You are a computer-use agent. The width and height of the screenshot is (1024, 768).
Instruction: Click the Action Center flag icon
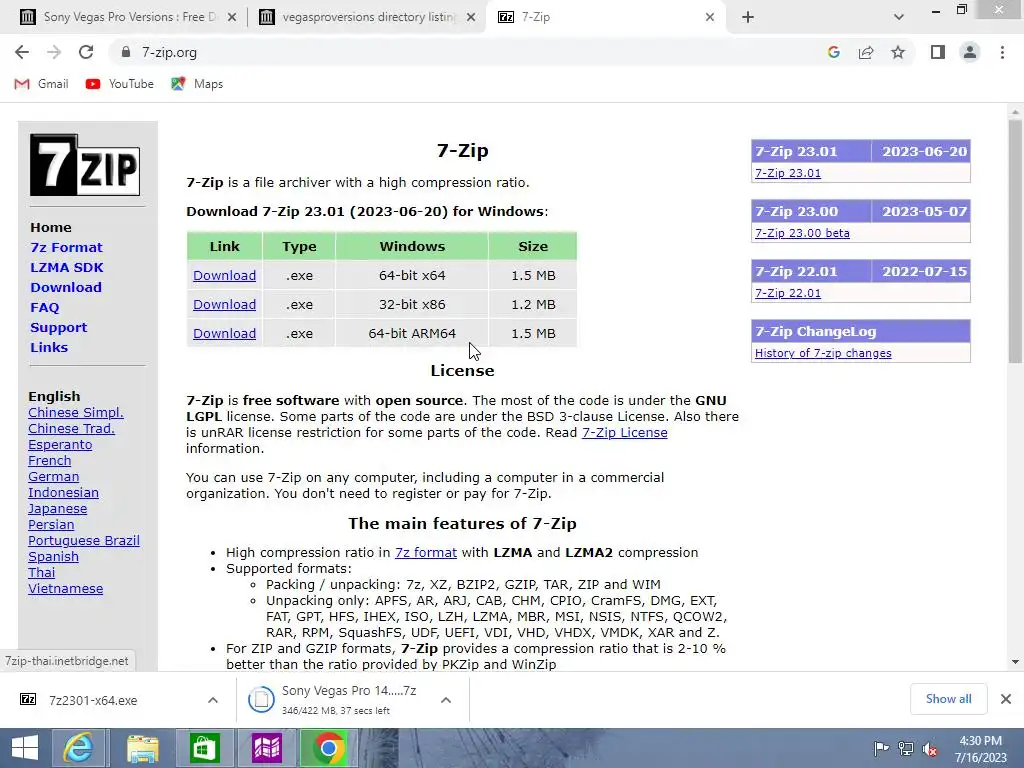click(880, 748)
